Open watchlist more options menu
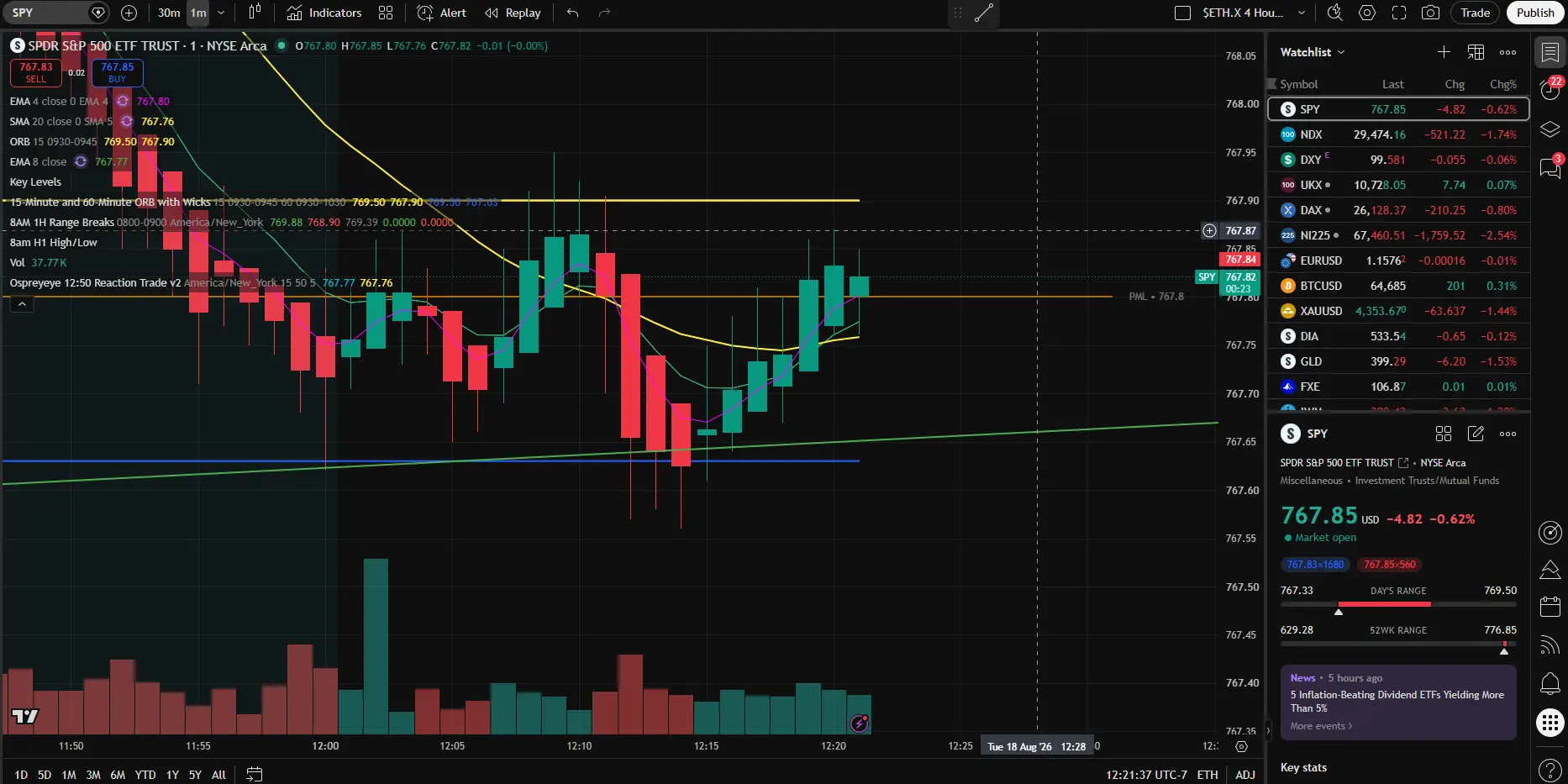This screenshot has width=1568, height=784. tap(1508, 52)
